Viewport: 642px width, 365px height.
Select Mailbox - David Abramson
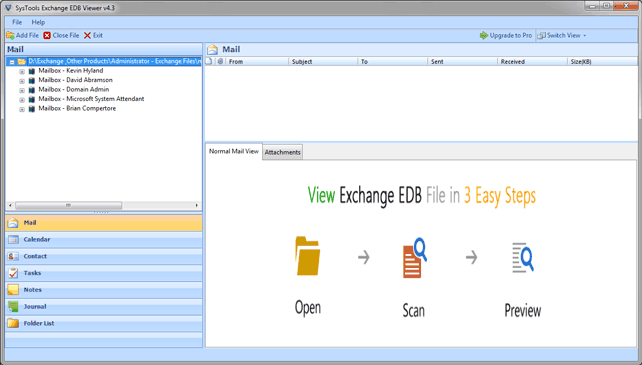[x=75, y=80]
